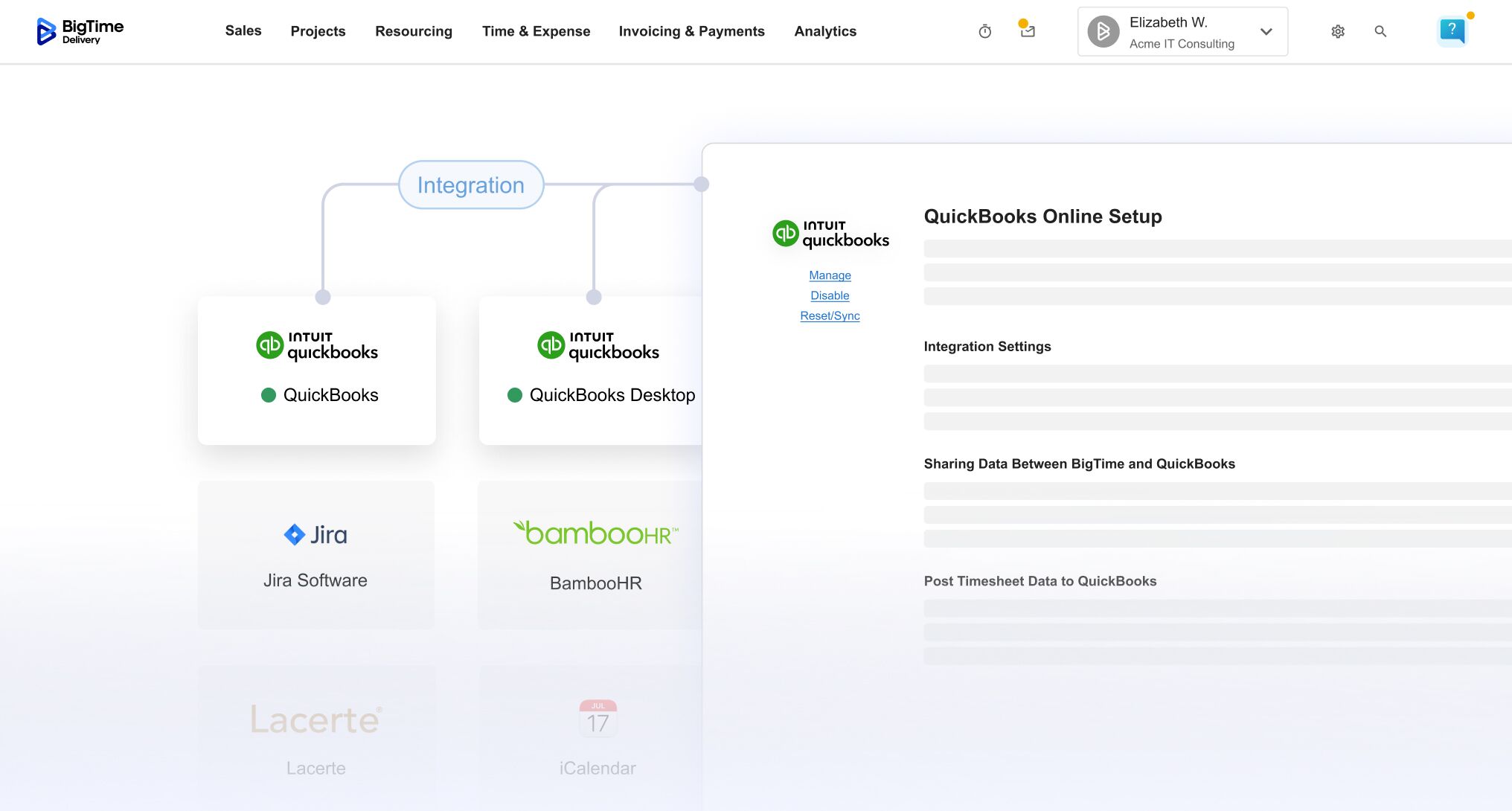Image resolution: width=1512 pixels, height=811 pixels.
Task: Open the help question-mark widget
Action: [1451, 31]
